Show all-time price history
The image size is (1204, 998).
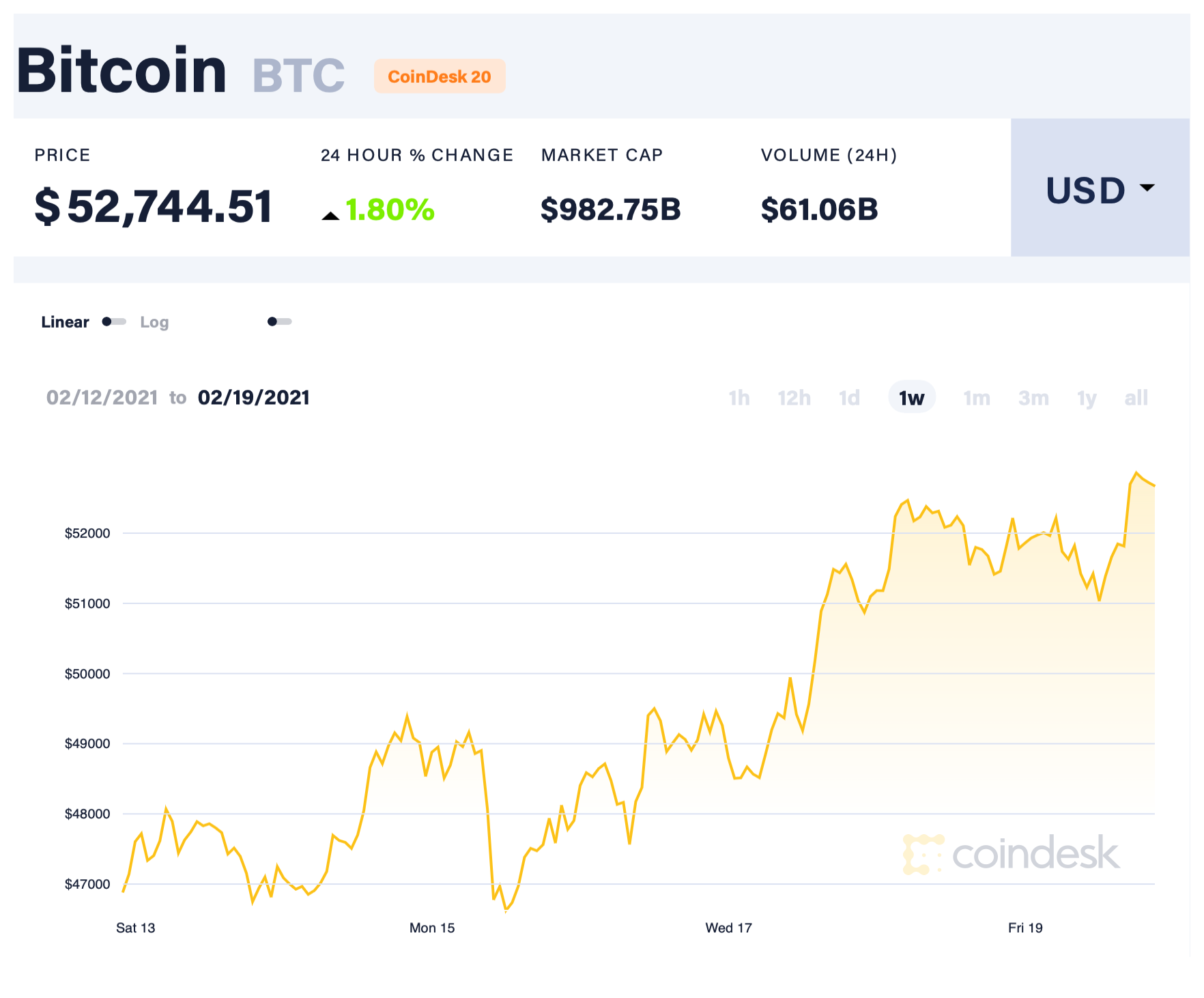(x=1136, y=397)
